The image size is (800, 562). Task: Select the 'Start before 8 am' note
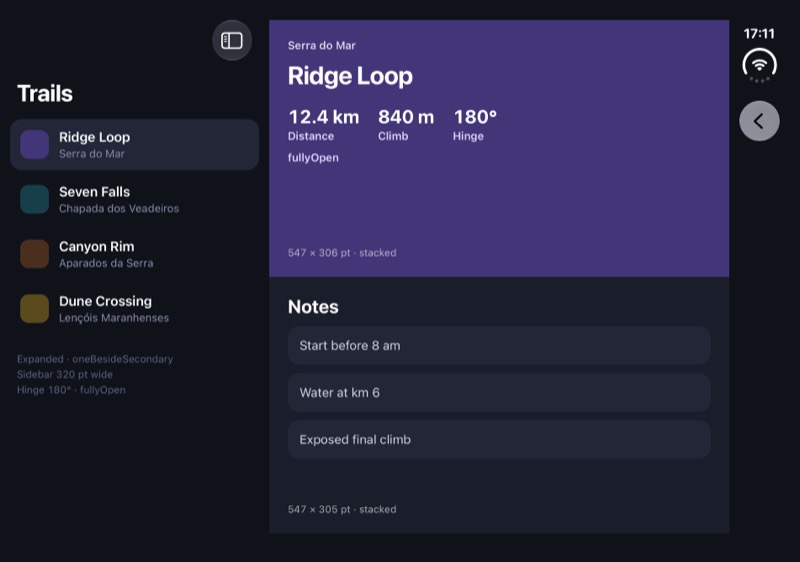click(499, 346)
